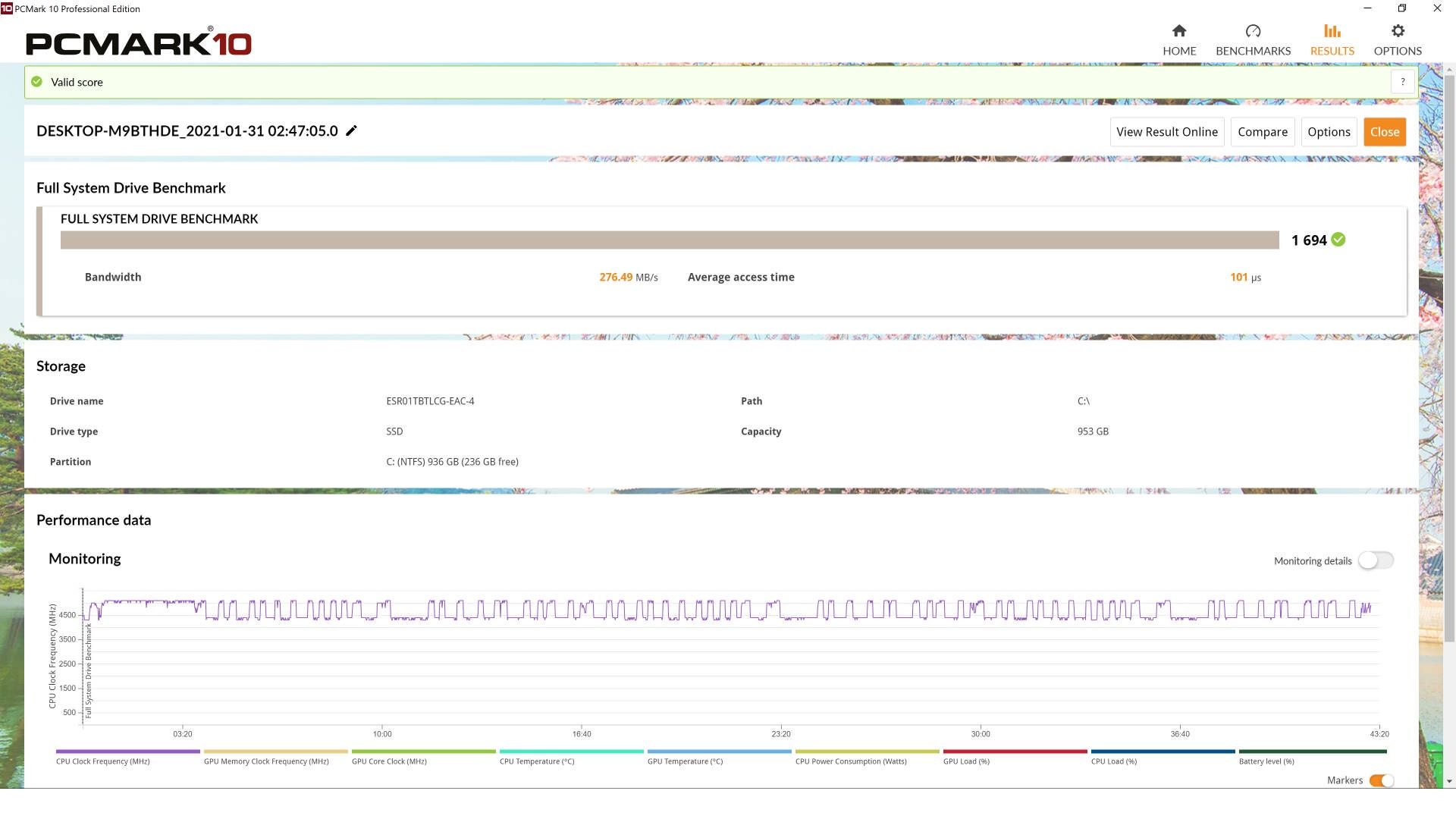Click the Full System Drive Benchmark chart marker

[x=89, y=671]
